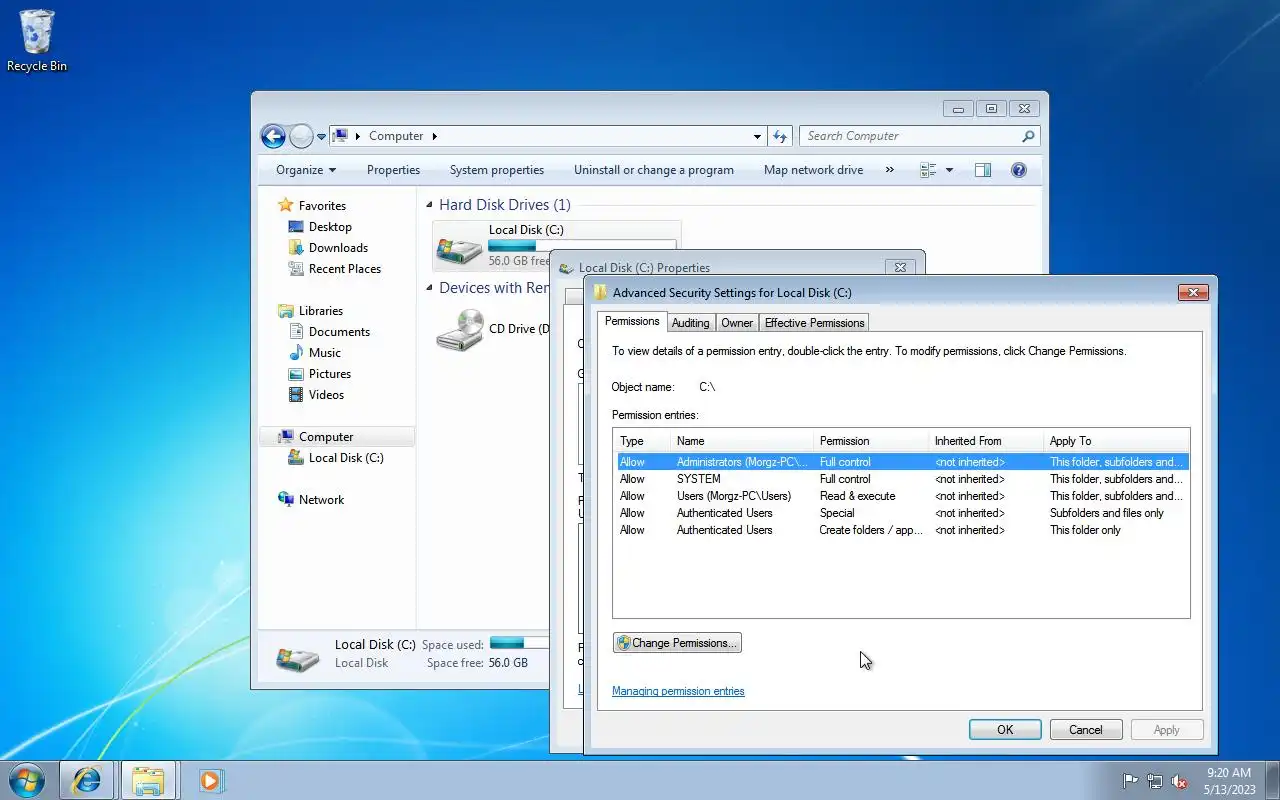Image resolution: width=1280 pixels, height=800 pixels.
Task: Open the Recycle Bin desktop icon
Action: coord(37,41)
